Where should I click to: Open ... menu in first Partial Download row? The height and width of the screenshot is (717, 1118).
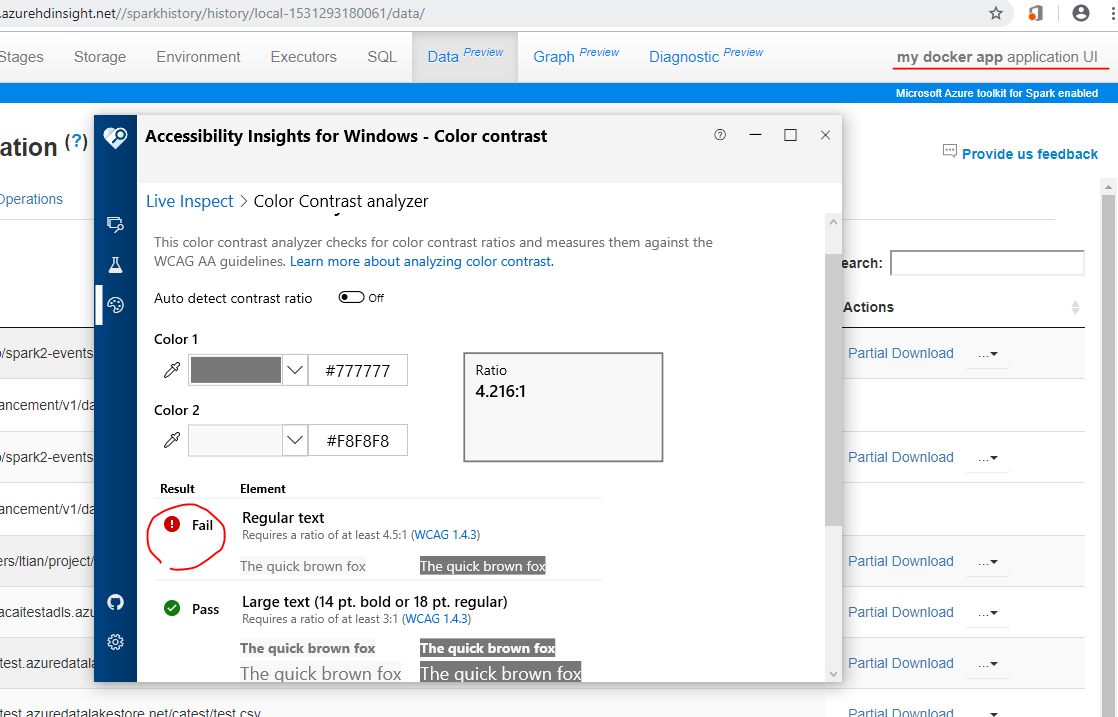point(988,354)
